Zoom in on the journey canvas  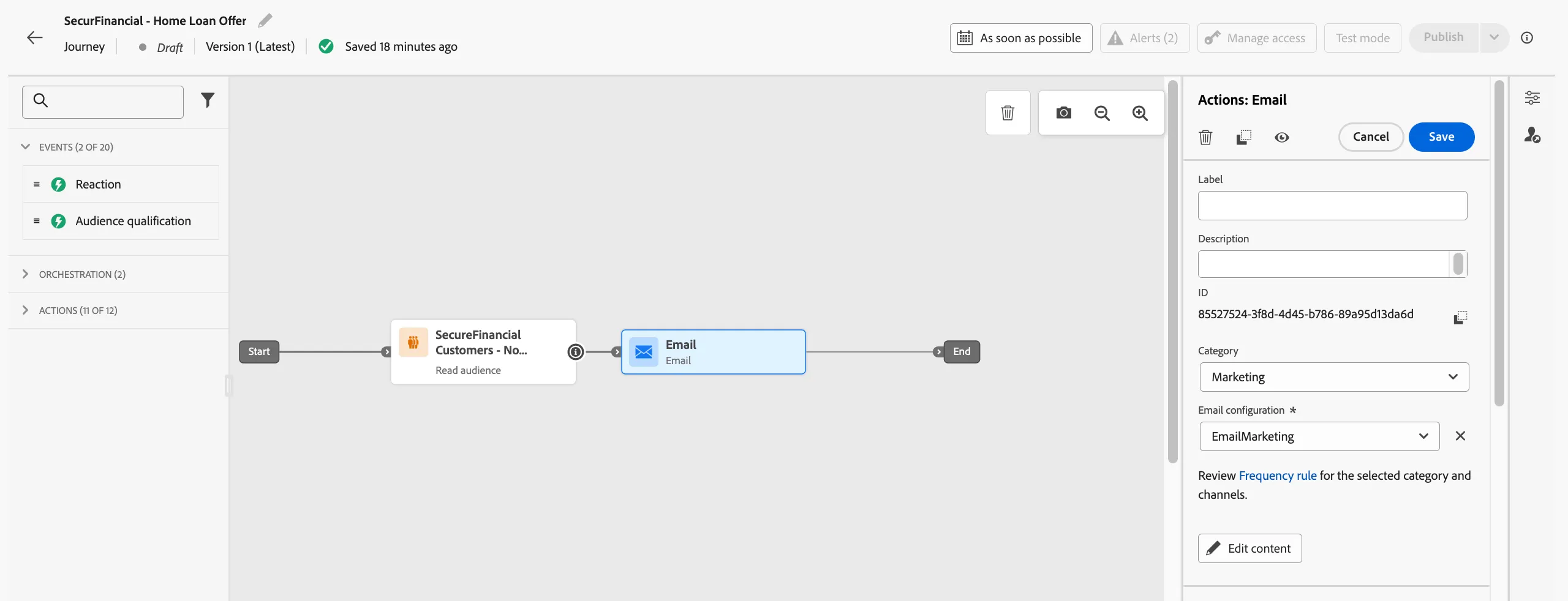pyautogui.click(x=1140, y=113)
